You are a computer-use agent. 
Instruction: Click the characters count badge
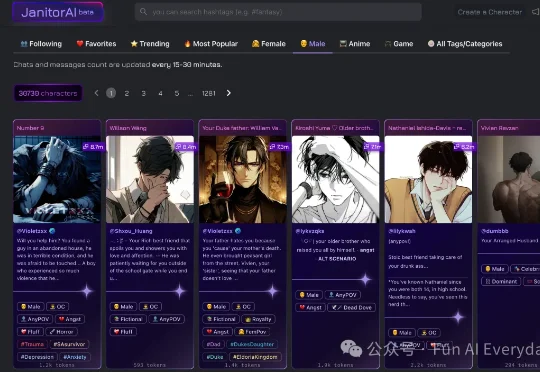[48, 93]
